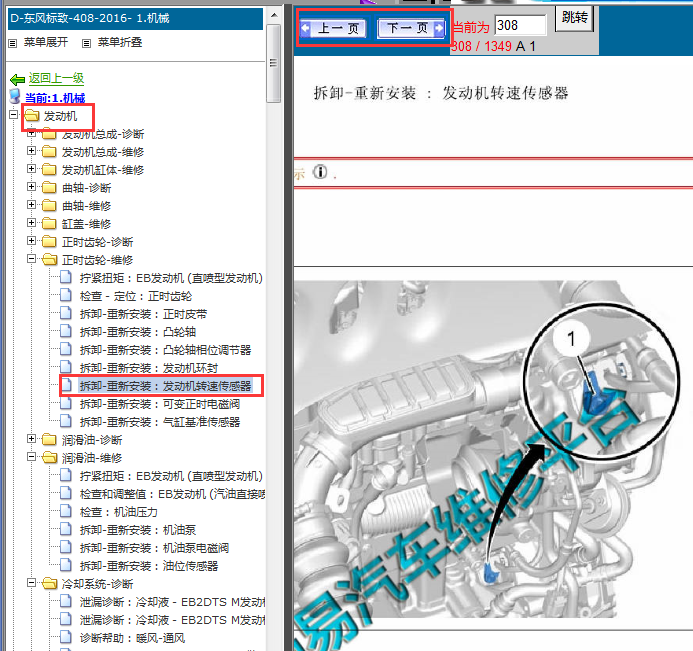Click the document icon beside 检查：机油压力

coord(67,512)
